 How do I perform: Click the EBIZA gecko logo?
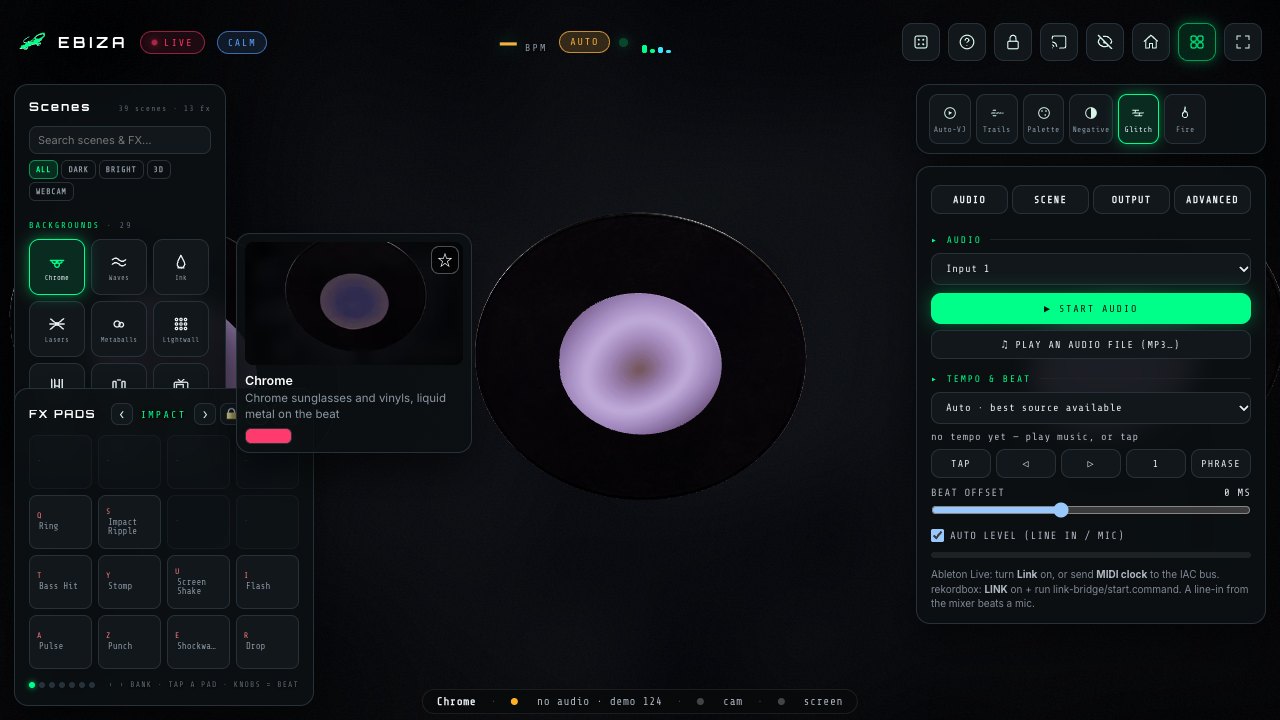coord(32,42)
